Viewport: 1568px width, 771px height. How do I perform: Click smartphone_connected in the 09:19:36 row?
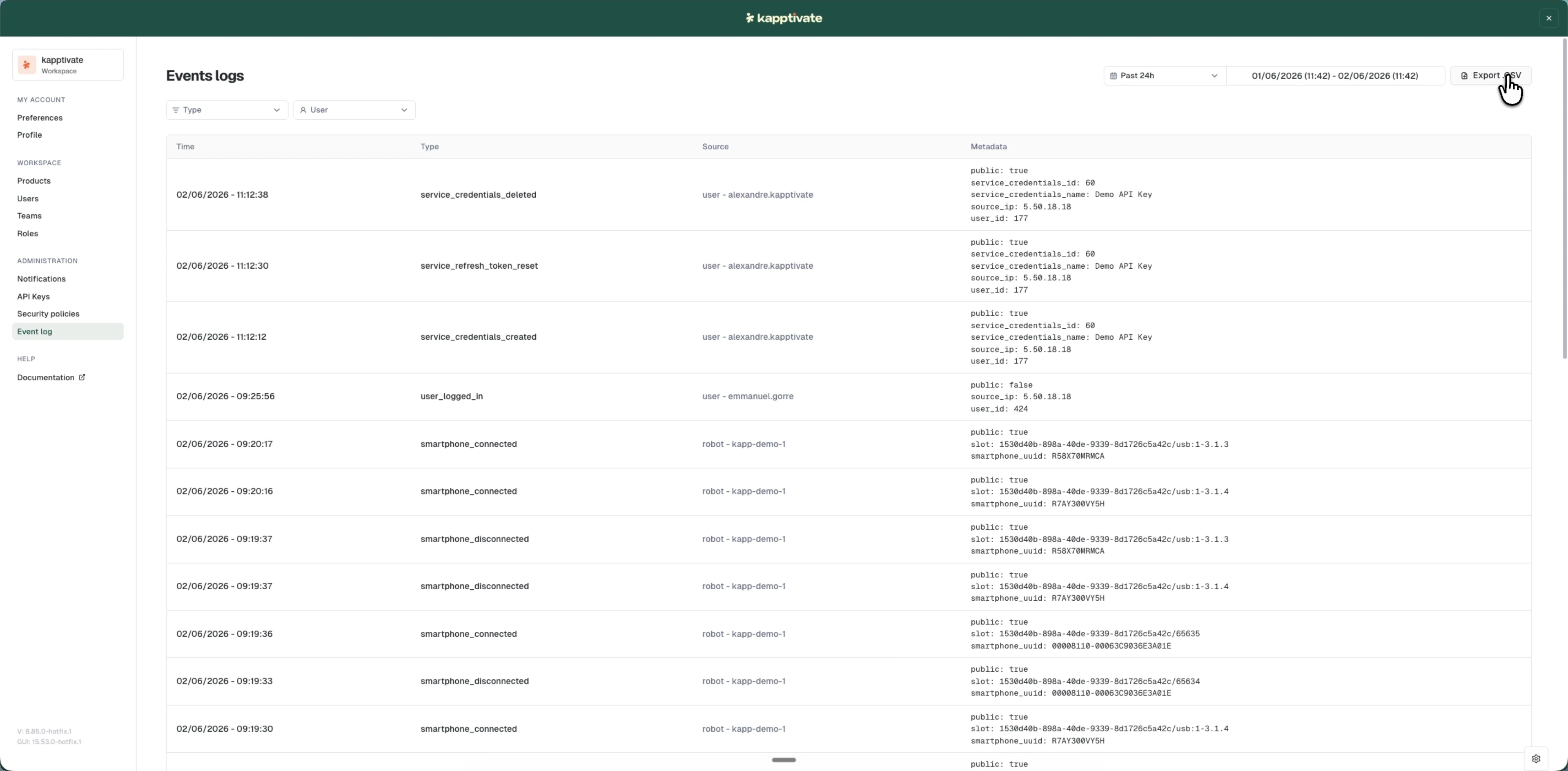469,634
